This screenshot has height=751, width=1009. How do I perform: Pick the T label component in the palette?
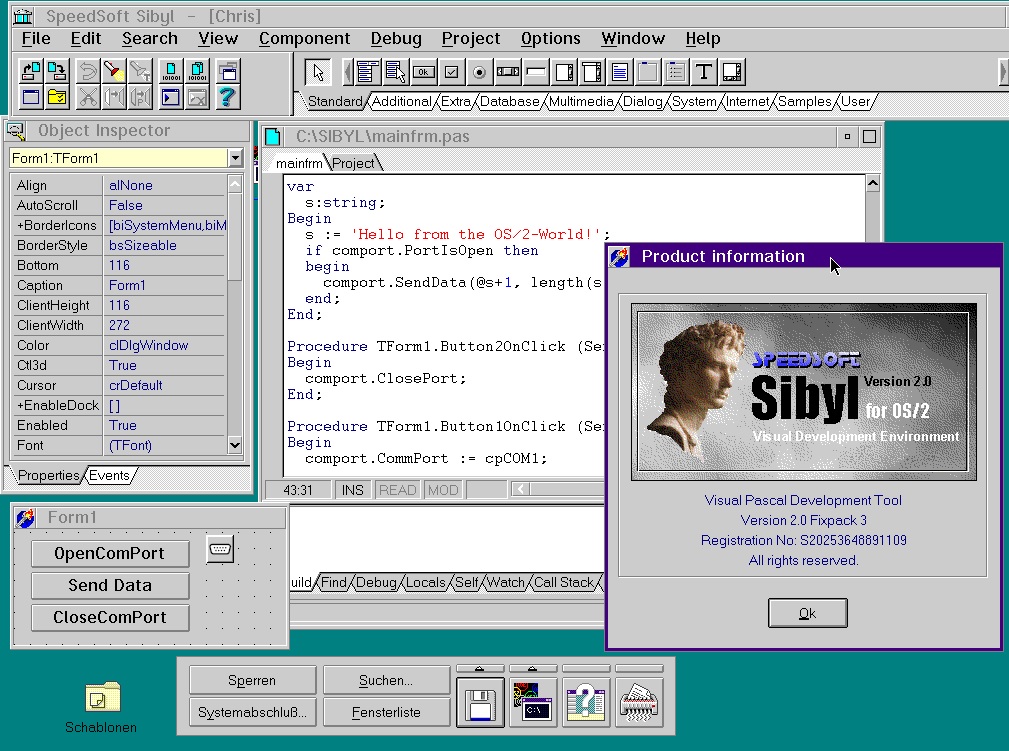[704, 72]
